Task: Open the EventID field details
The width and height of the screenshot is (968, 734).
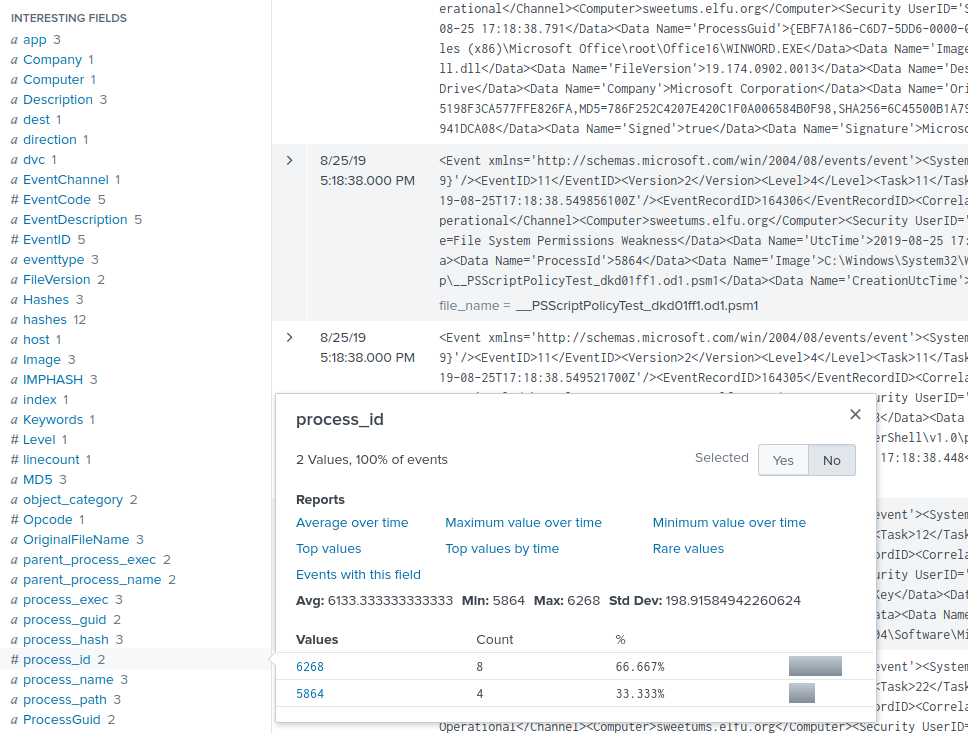Action: tap(46, 240)
